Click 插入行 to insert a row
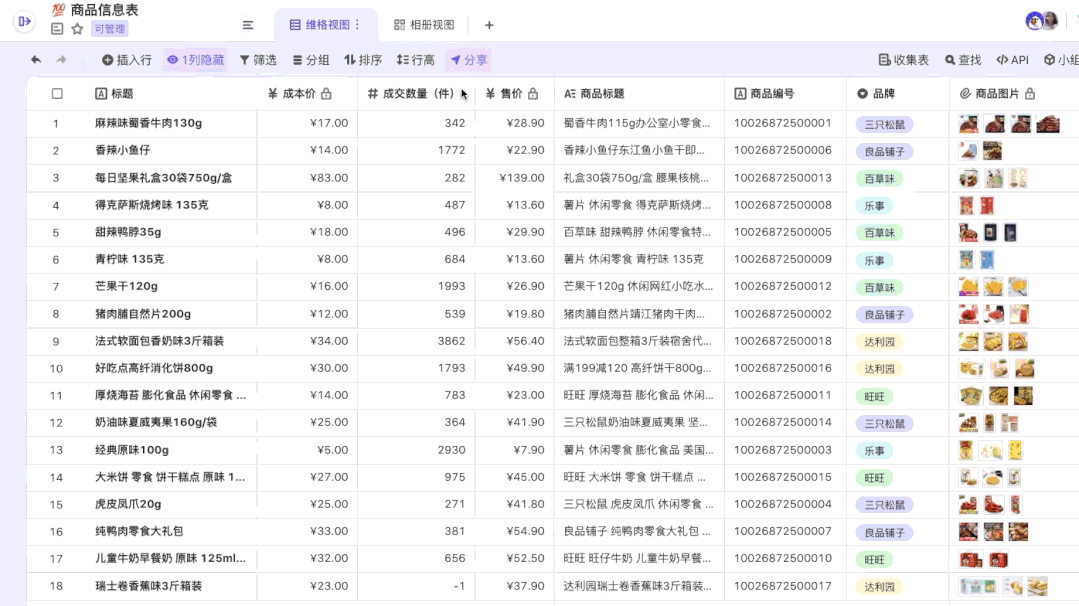The image size is (1079, 606). pyautogui.click(x=127, y=60)
